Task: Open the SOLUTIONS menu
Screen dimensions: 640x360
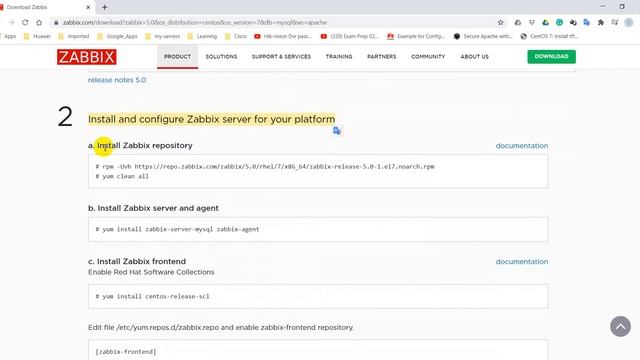Action: (x=221, y=57)
